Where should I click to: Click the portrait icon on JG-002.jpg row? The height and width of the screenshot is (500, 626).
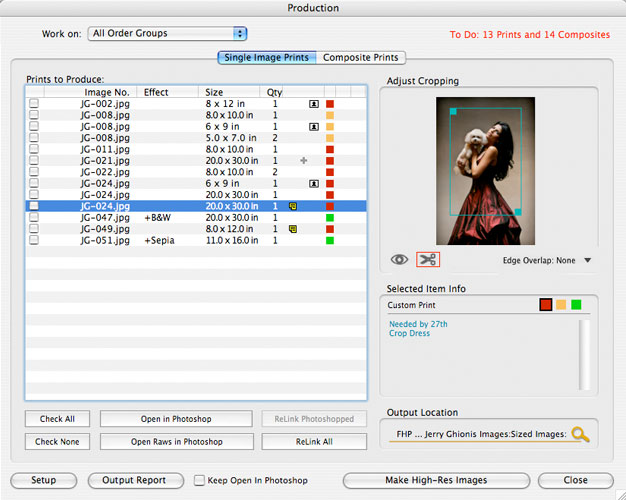coord(314,104)
